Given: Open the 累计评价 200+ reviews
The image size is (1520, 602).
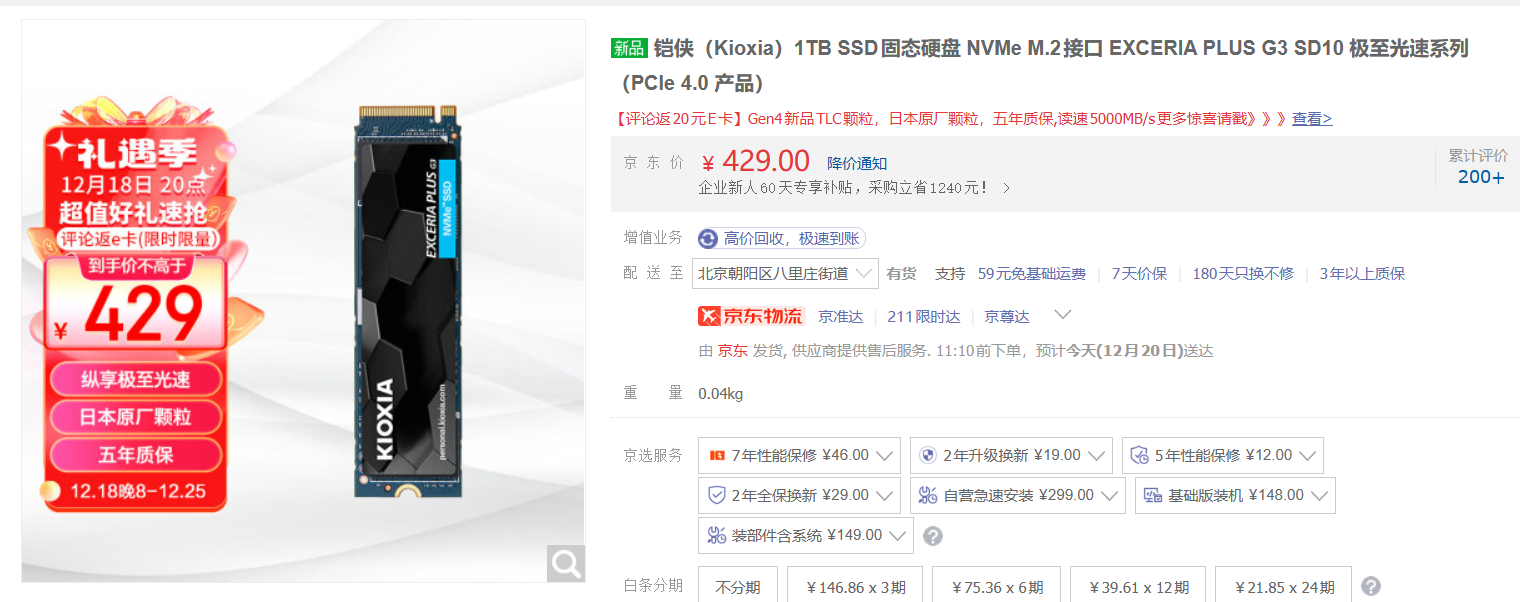Looking at the screenshot, I should (x=1479, y=167).
